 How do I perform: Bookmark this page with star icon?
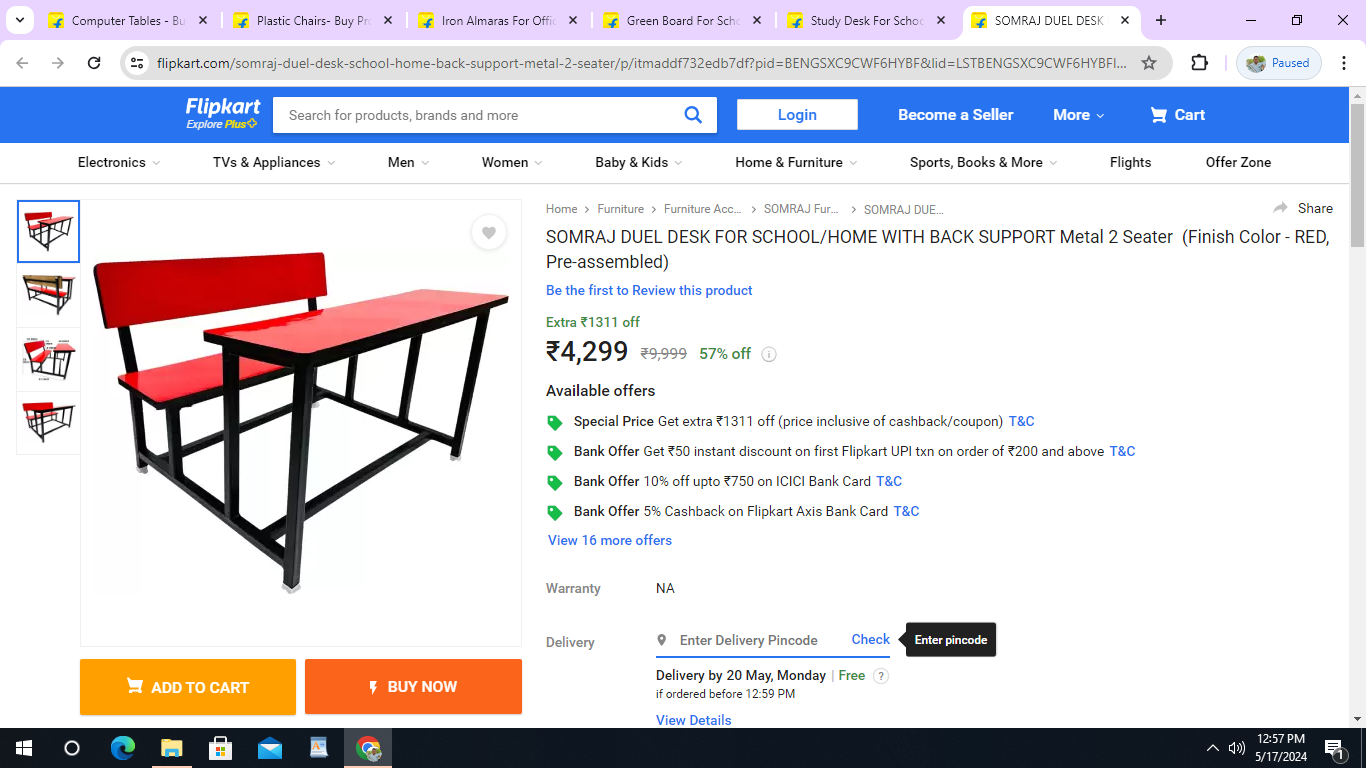coord(1149,63)
